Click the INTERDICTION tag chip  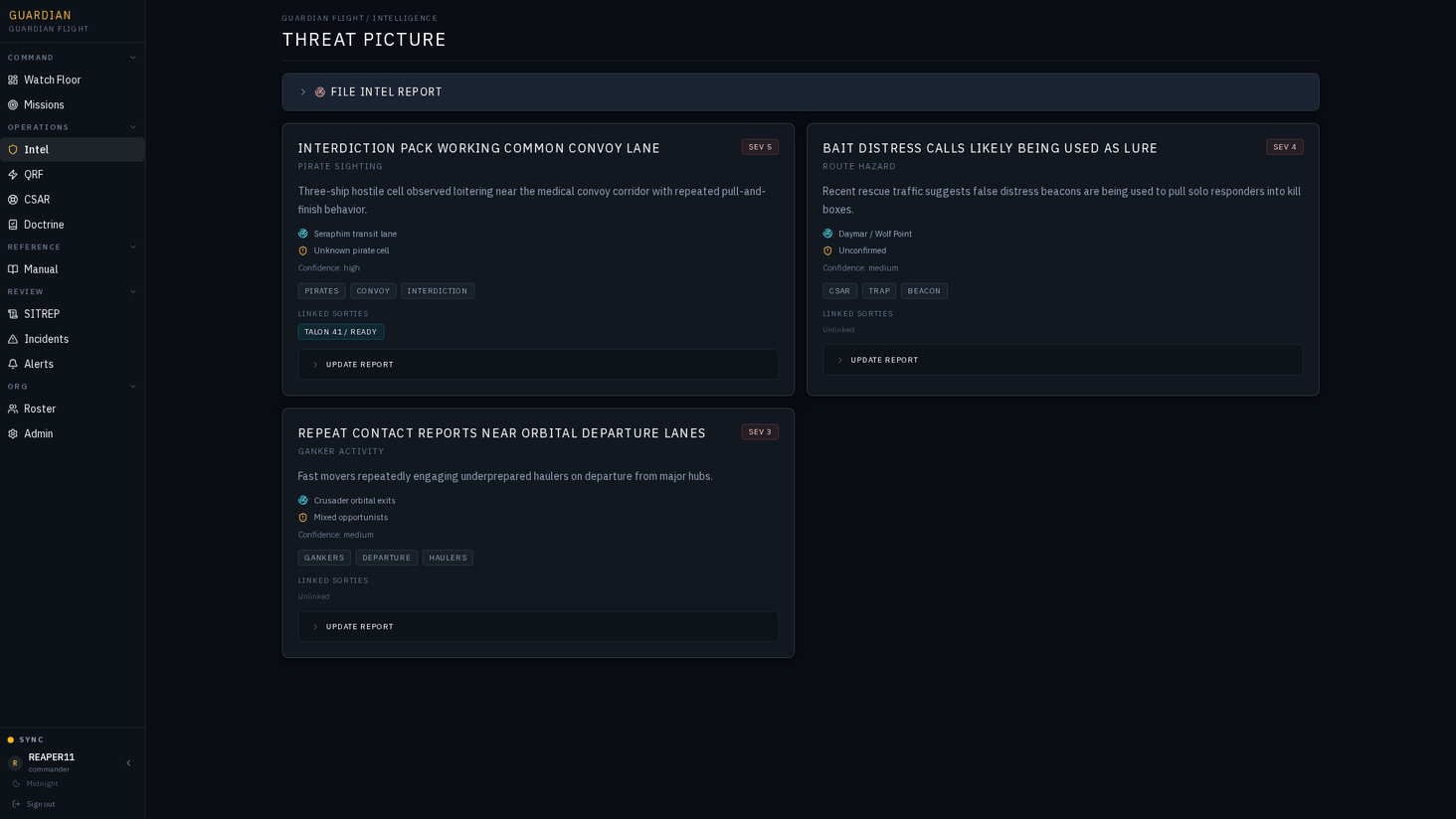[x=438, y=291]
